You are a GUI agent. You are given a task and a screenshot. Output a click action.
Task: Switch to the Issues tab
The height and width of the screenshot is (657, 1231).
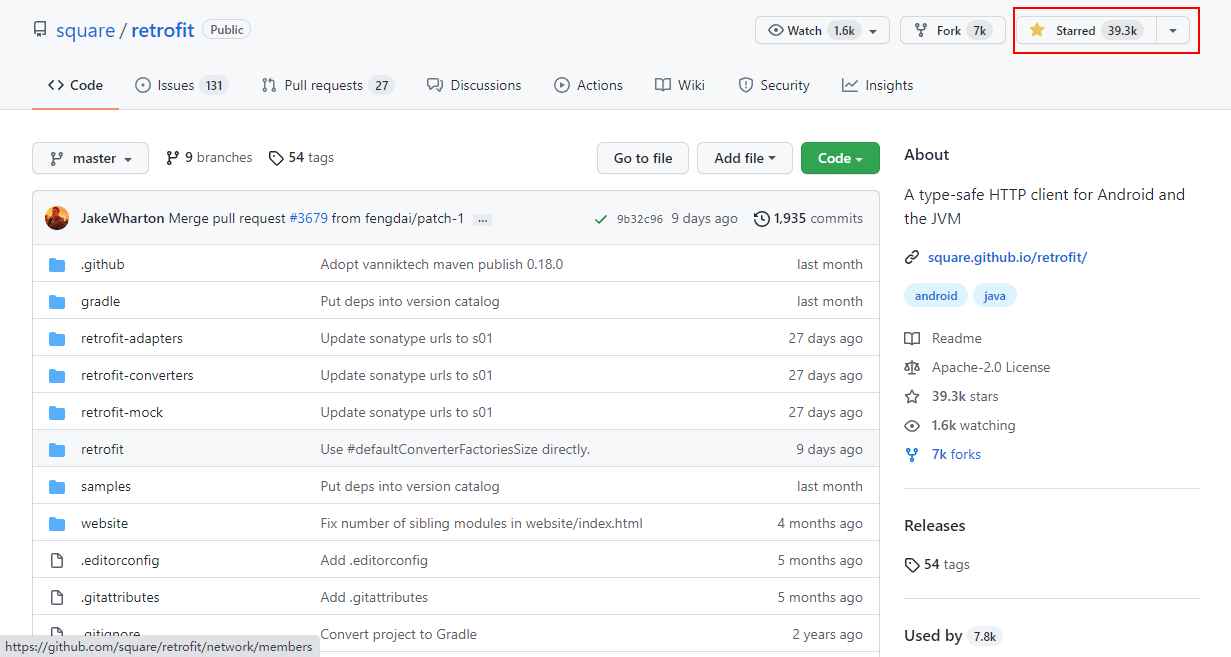point(180,86)
